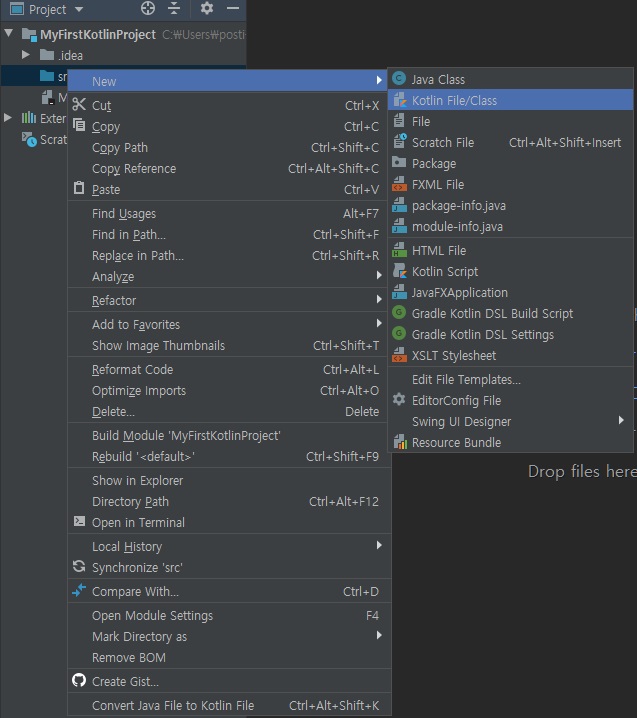Click the Gradle Kotlin DSL Build Script item
Viewport: 637px width, 718px height.
pos(492,313)
